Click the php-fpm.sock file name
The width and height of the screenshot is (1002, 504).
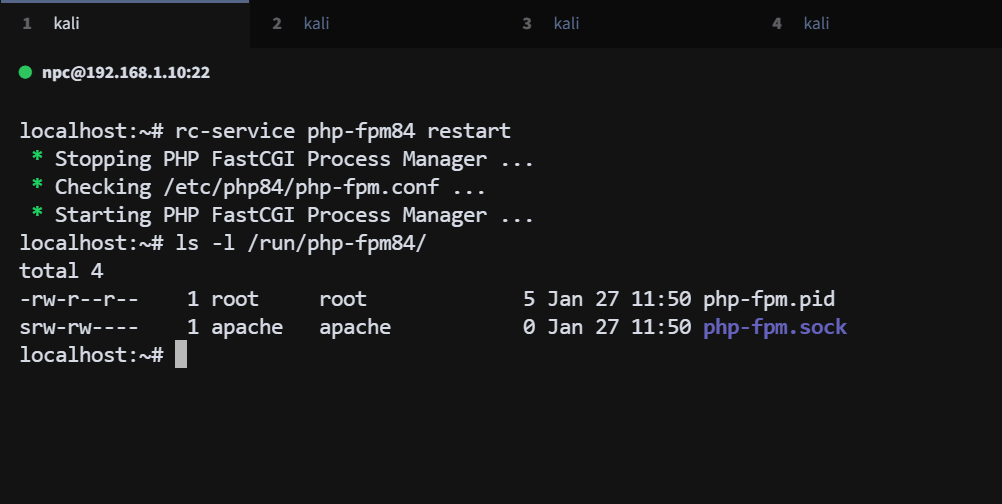point(775,327)
